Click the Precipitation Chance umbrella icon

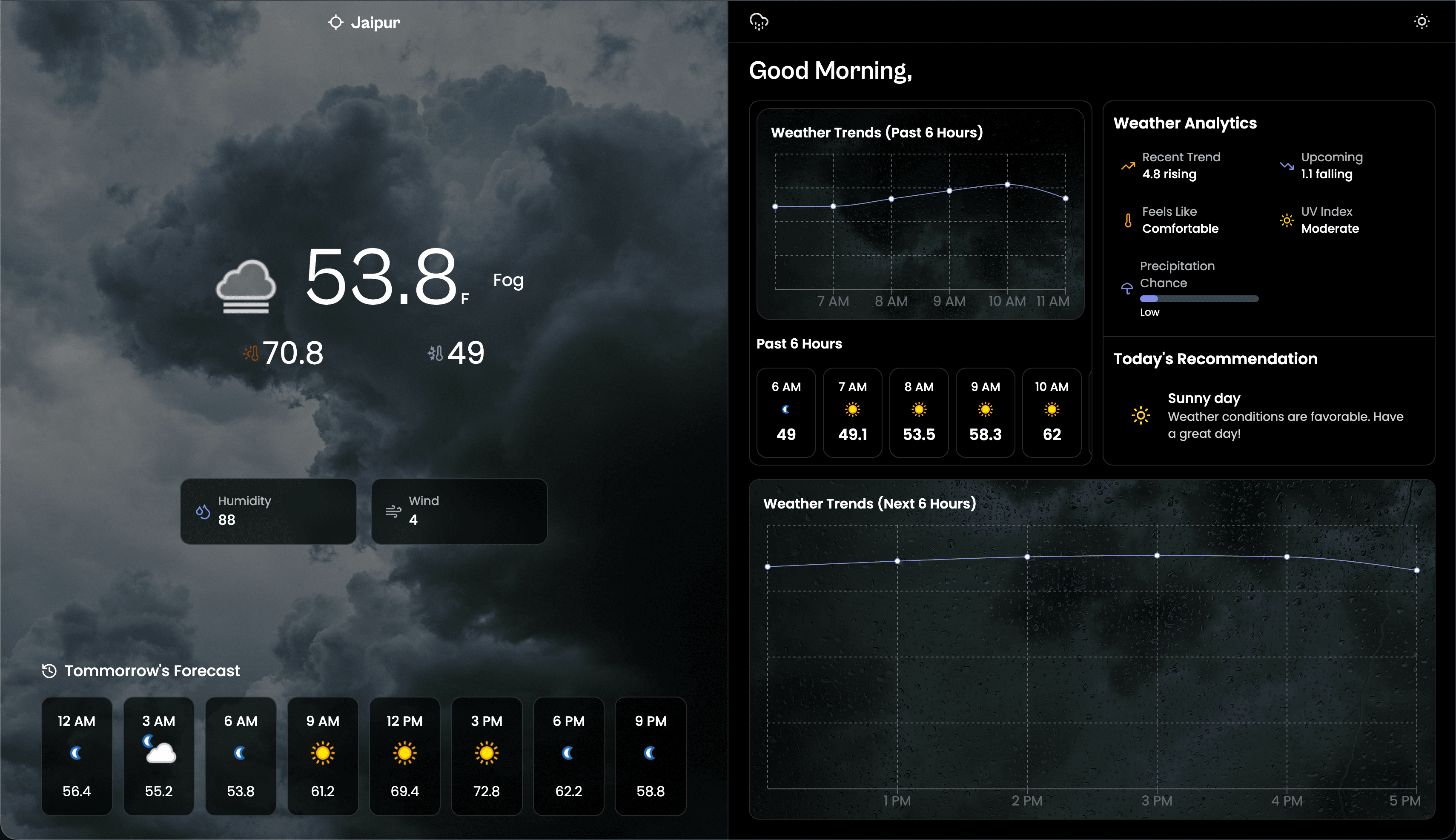pyautogui.click(x=1126, y=288)
